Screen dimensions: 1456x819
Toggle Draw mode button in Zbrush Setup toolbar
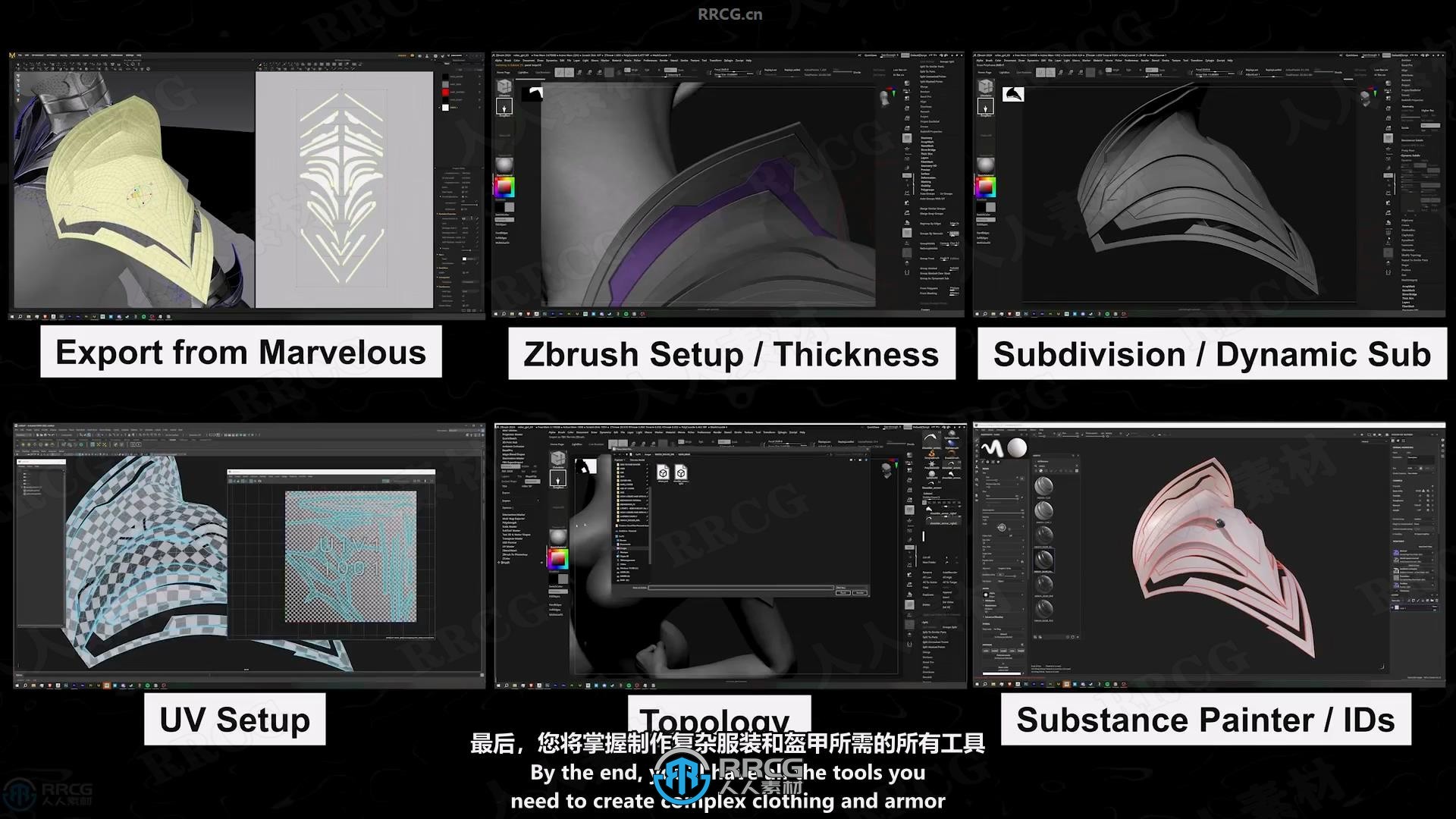tap(570, 72)
